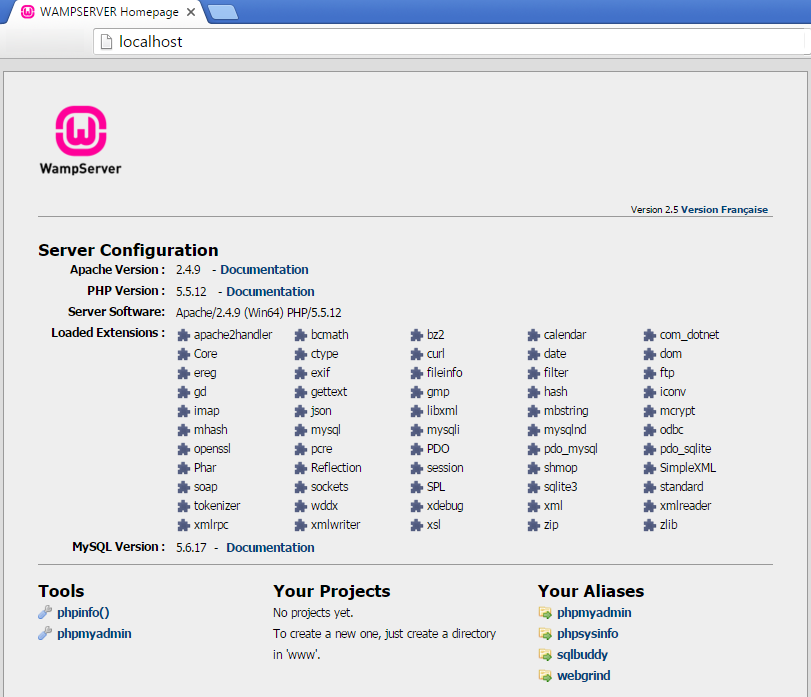
Task: Click the puzzle icon beside SimpleXML
Action: [x=650, y=468]
